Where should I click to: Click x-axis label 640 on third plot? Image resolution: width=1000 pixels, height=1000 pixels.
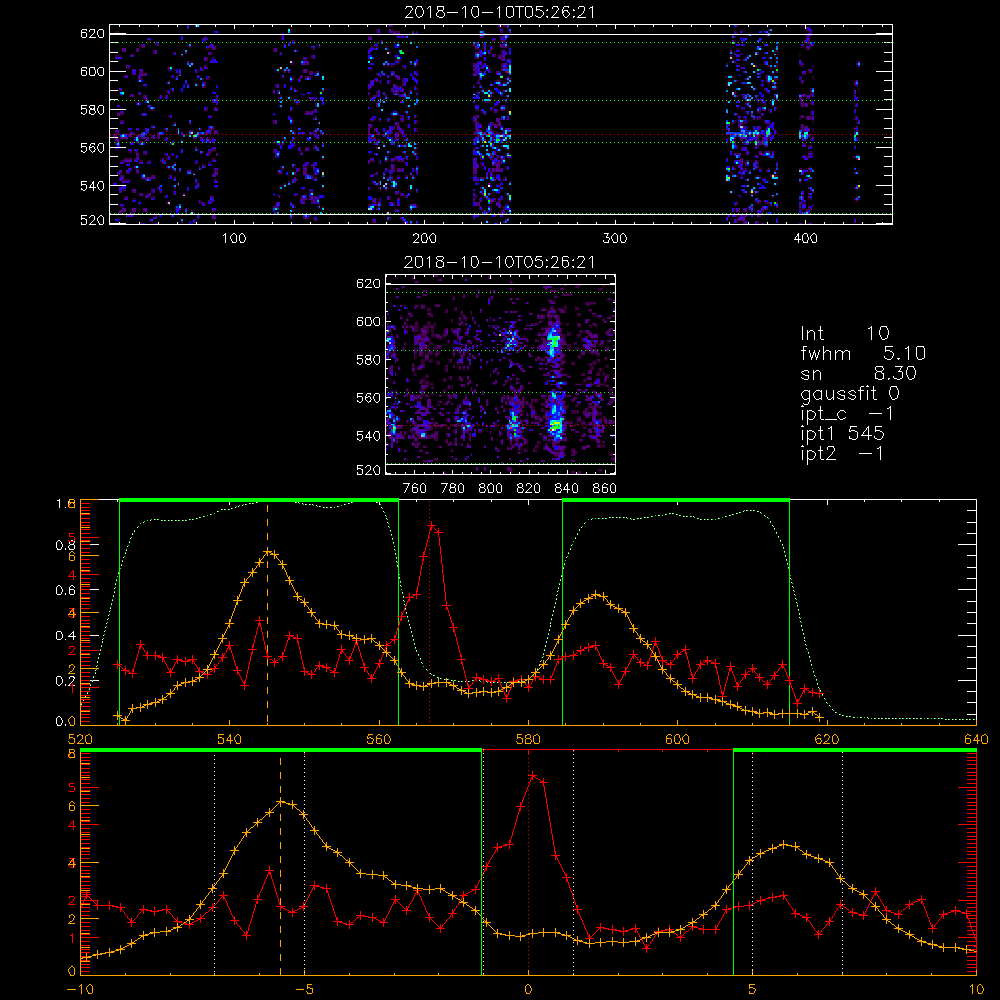click(976, 739)
